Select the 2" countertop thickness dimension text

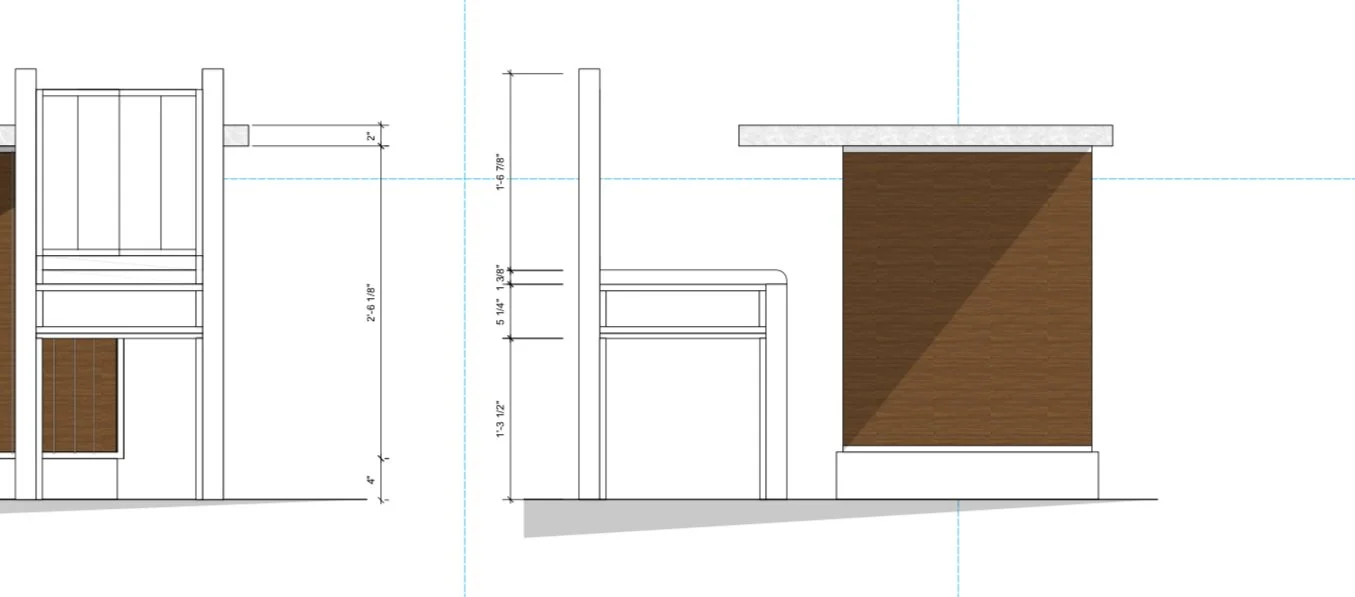[371, 136]
